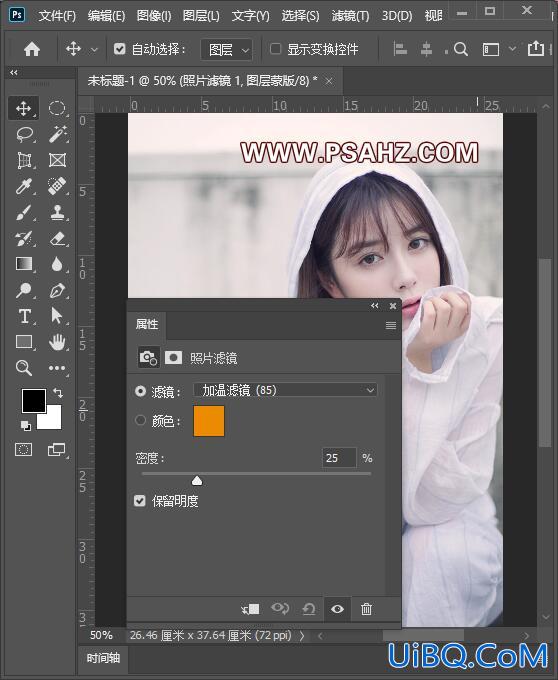Open the search magnifier in options bar

461,49
